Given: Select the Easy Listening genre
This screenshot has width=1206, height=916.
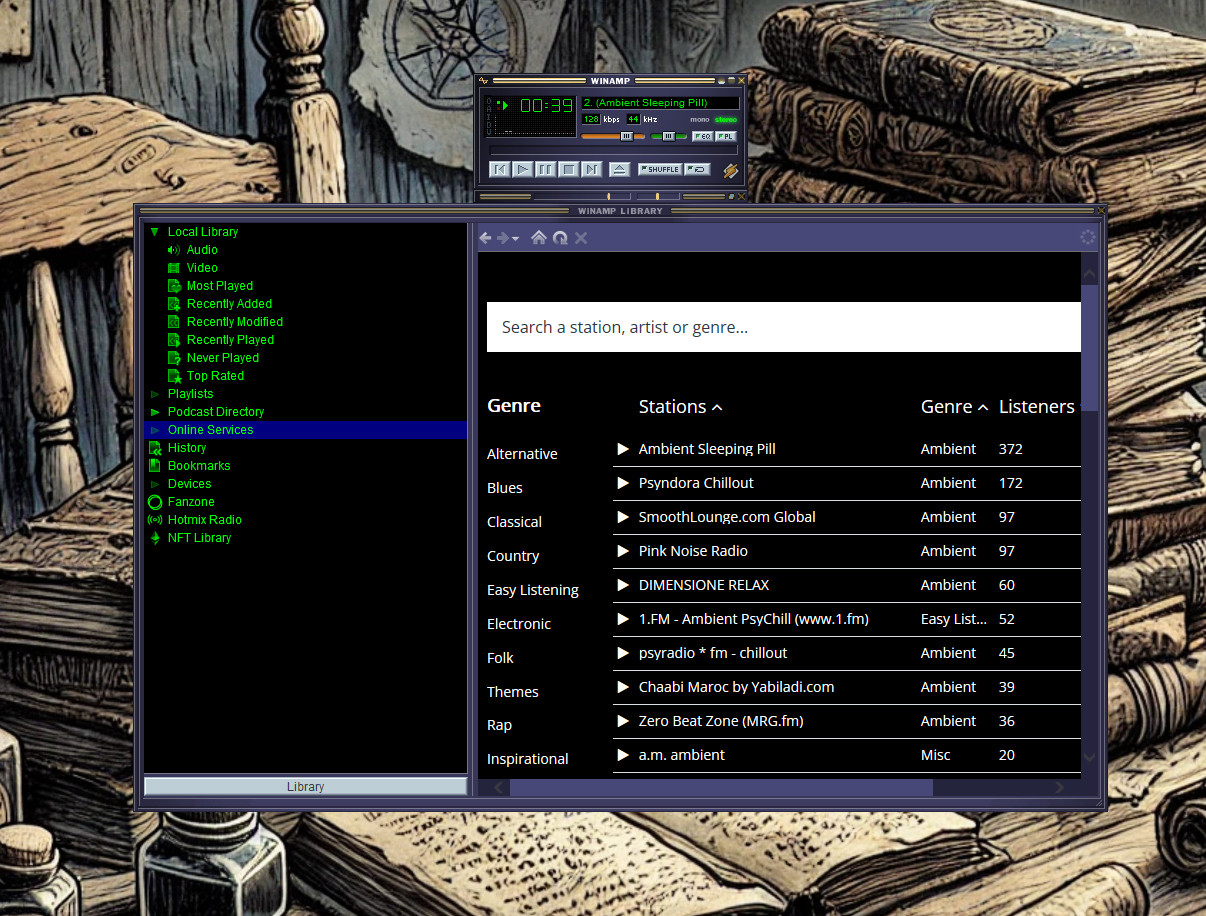Looking at the screenshot, I should tap(533, 590).
